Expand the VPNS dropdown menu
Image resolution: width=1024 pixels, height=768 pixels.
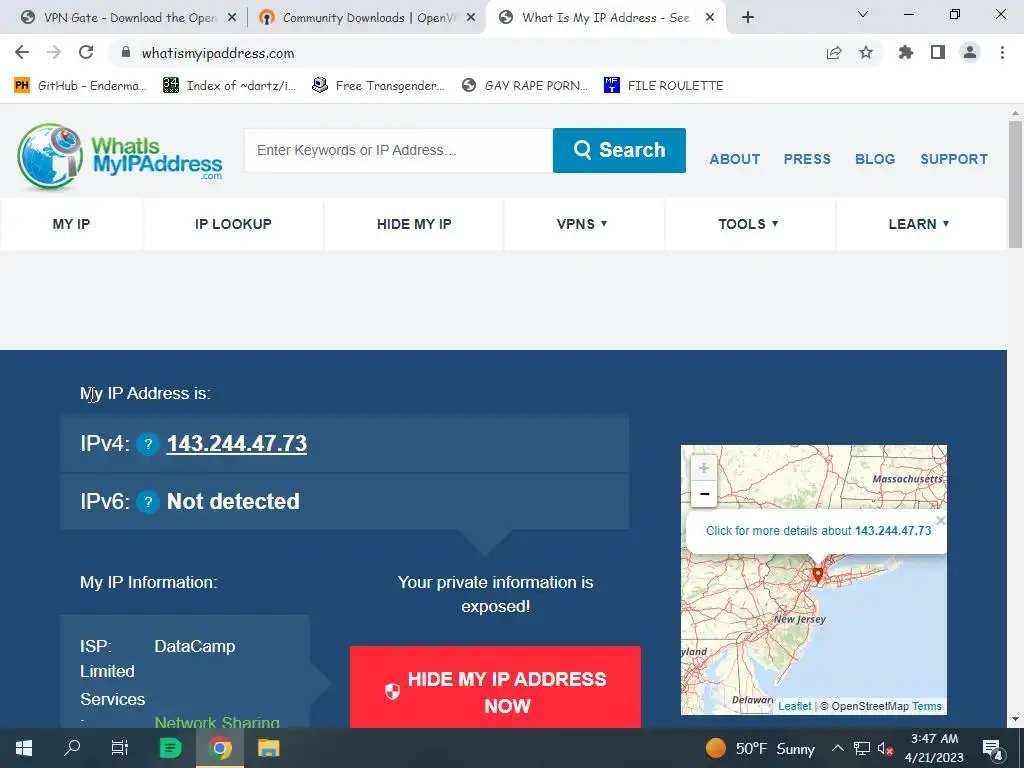point(582,224)
